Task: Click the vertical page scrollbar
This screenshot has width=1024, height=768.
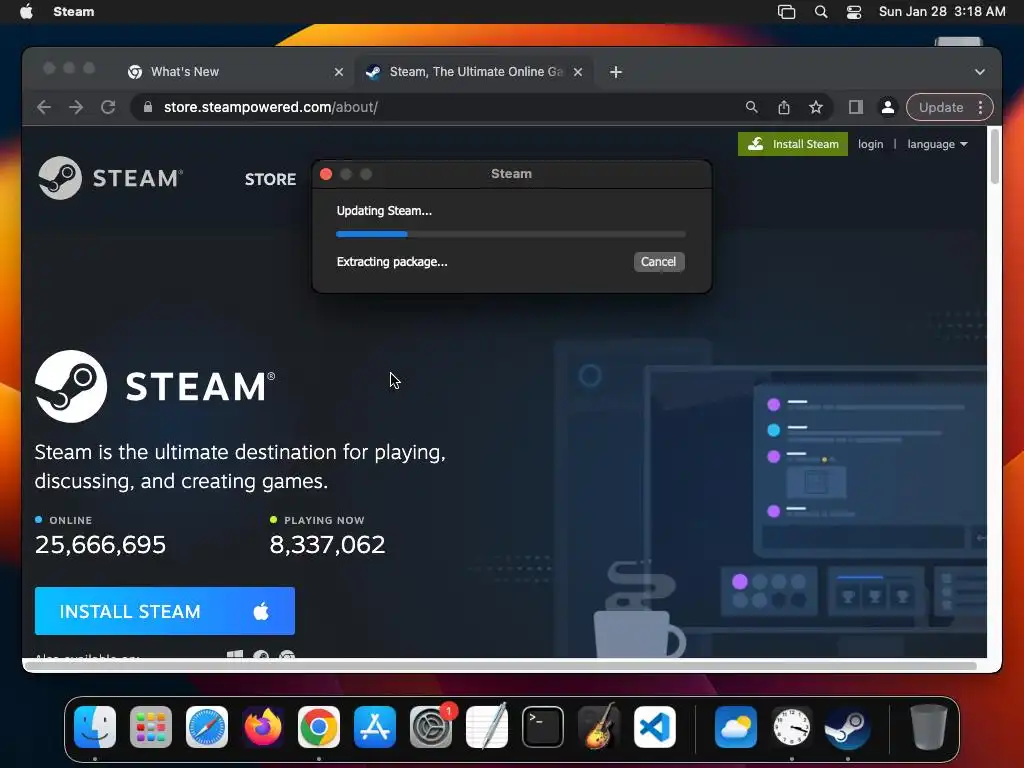Action: (x=994, y=157)
